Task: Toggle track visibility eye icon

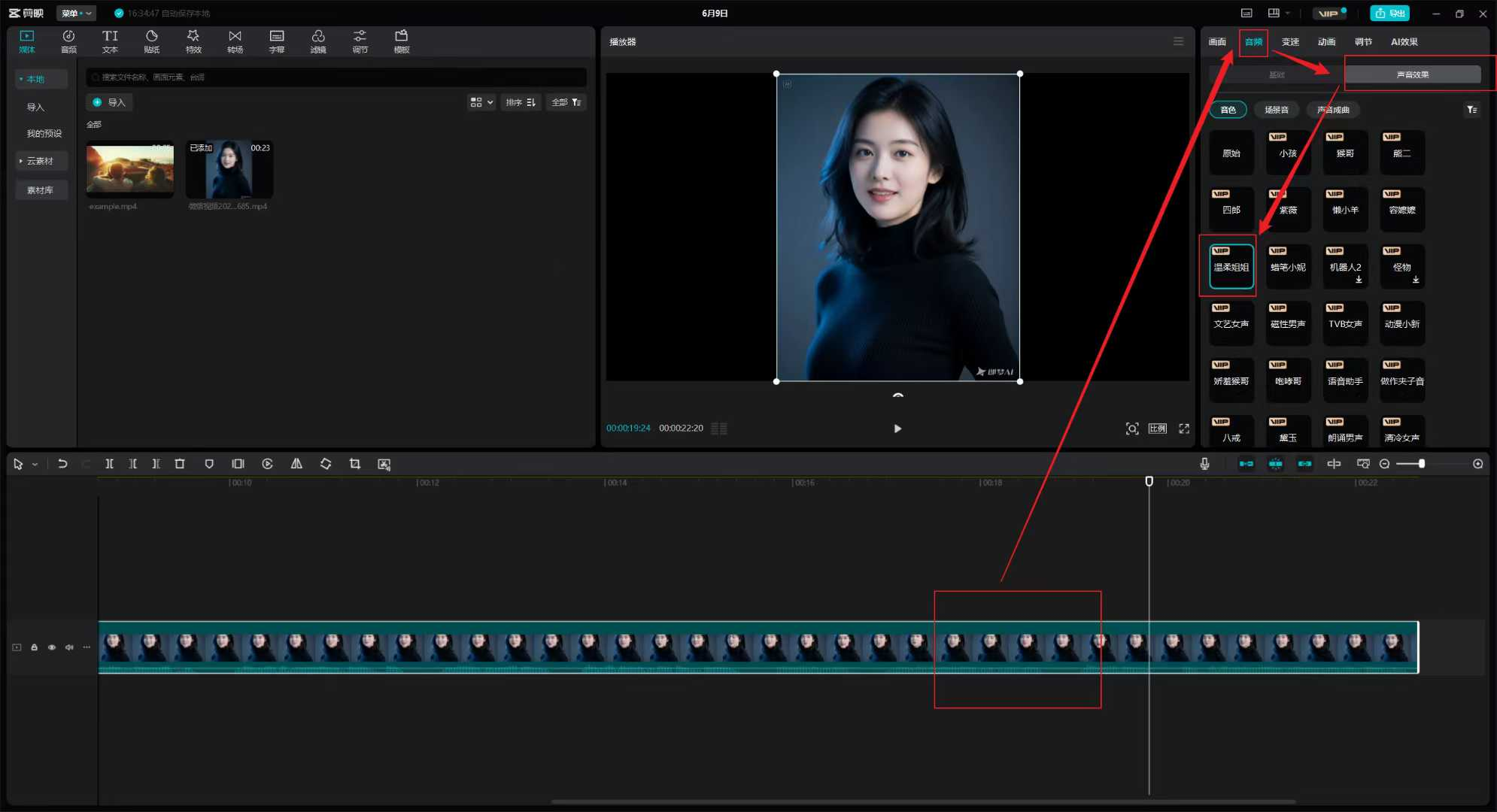Action: [x=52, y=647]
